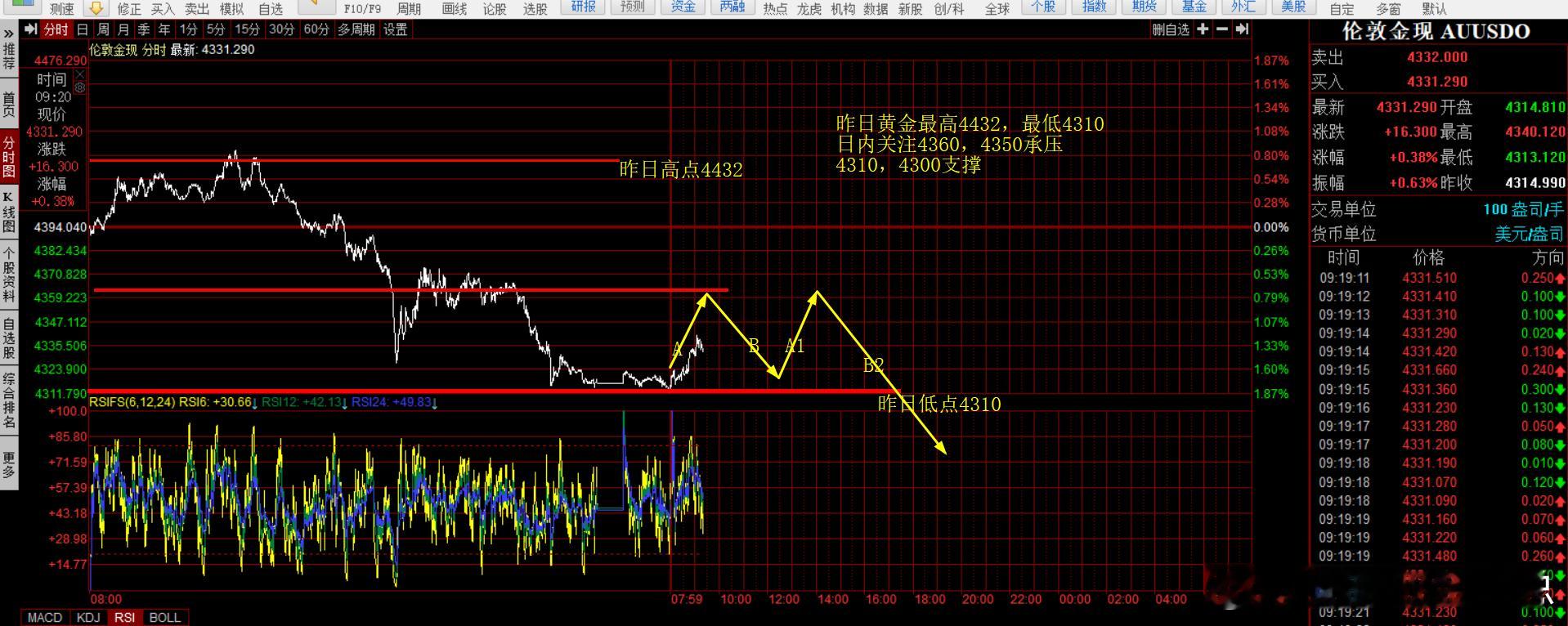This screenshot has height=626, width=1568.
Task: Click the 美股 button
Action: [1292, 7]
